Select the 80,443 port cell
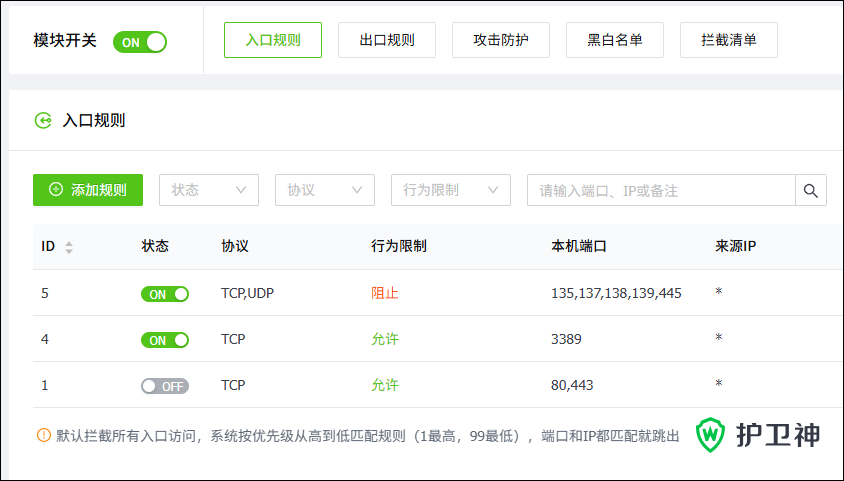The image size is (844, 481). tap(572, 385)
